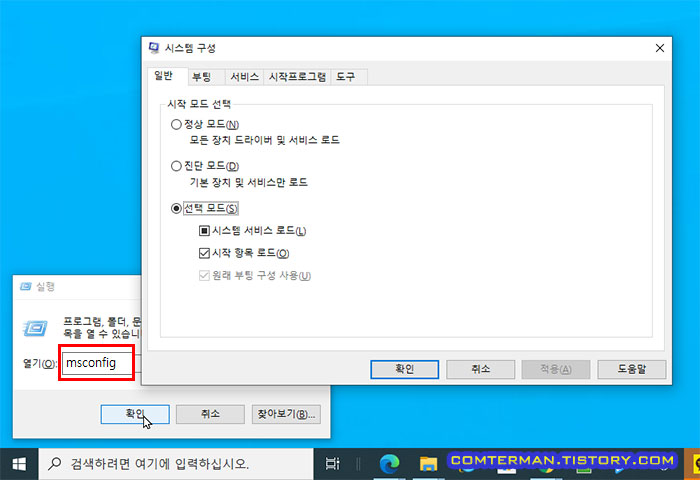Screen dimensions: 700x480
Task: Click the 원래 부팅 구성 사용(U) checkbox
Action: tap(204, 275)
